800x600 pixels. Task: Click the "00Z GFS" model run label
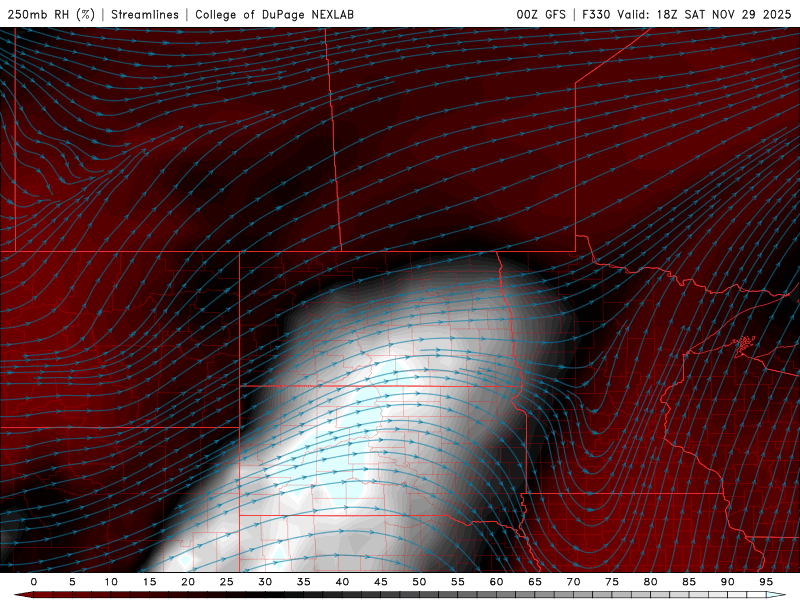click(541, 14)
